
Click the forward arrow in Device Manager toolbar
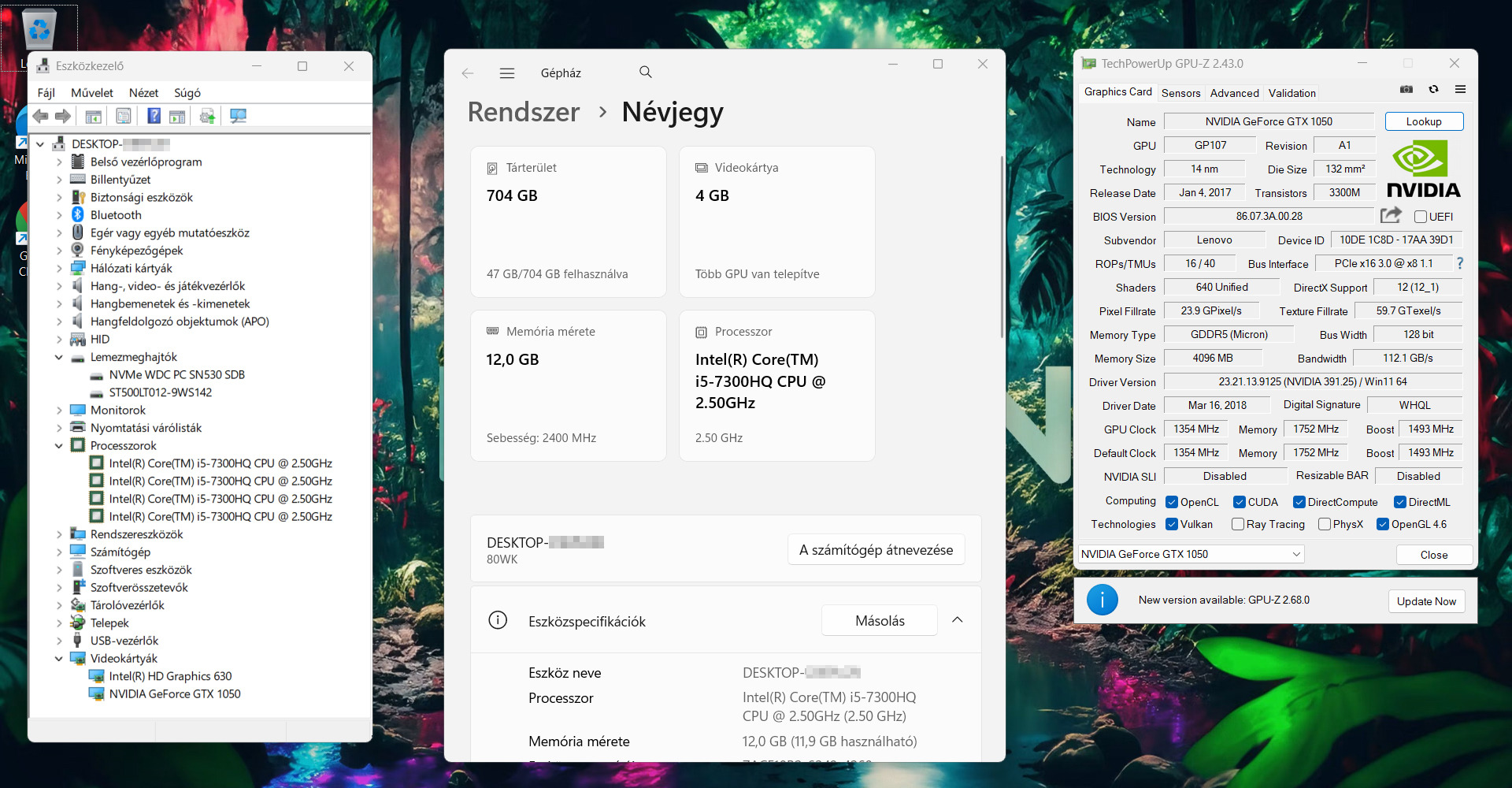coord(63,117)
